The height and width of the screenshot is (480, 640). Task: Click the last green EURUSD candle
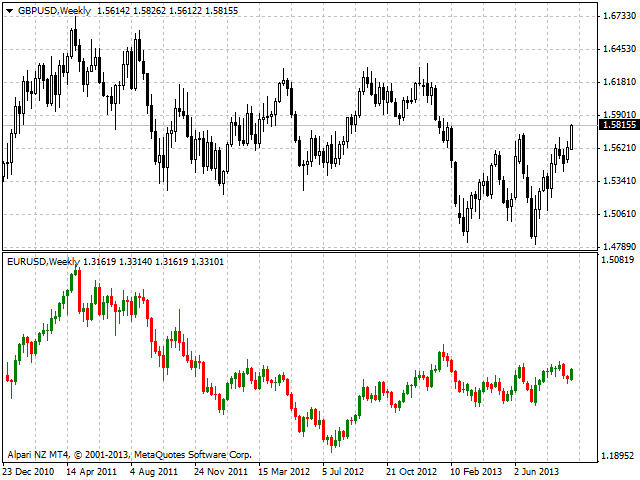tap(571, 374)
